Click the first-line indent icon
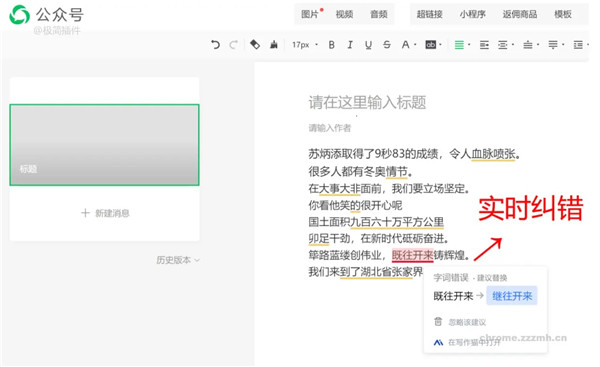Screen dimensions: 600x367 (x=484, y=45)
